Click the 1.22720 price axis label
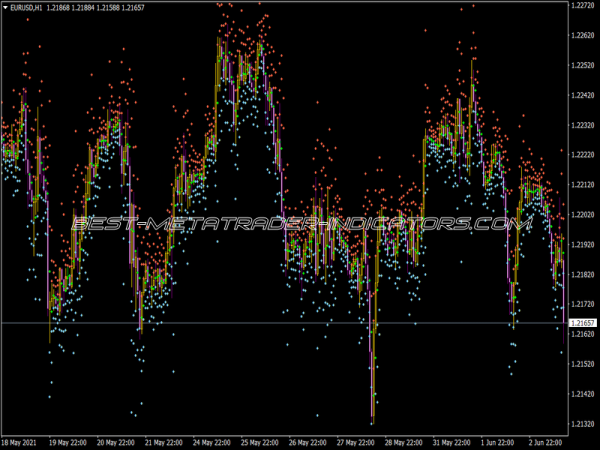The width and height of the screenshot is (600, 450). coord(582,6)
